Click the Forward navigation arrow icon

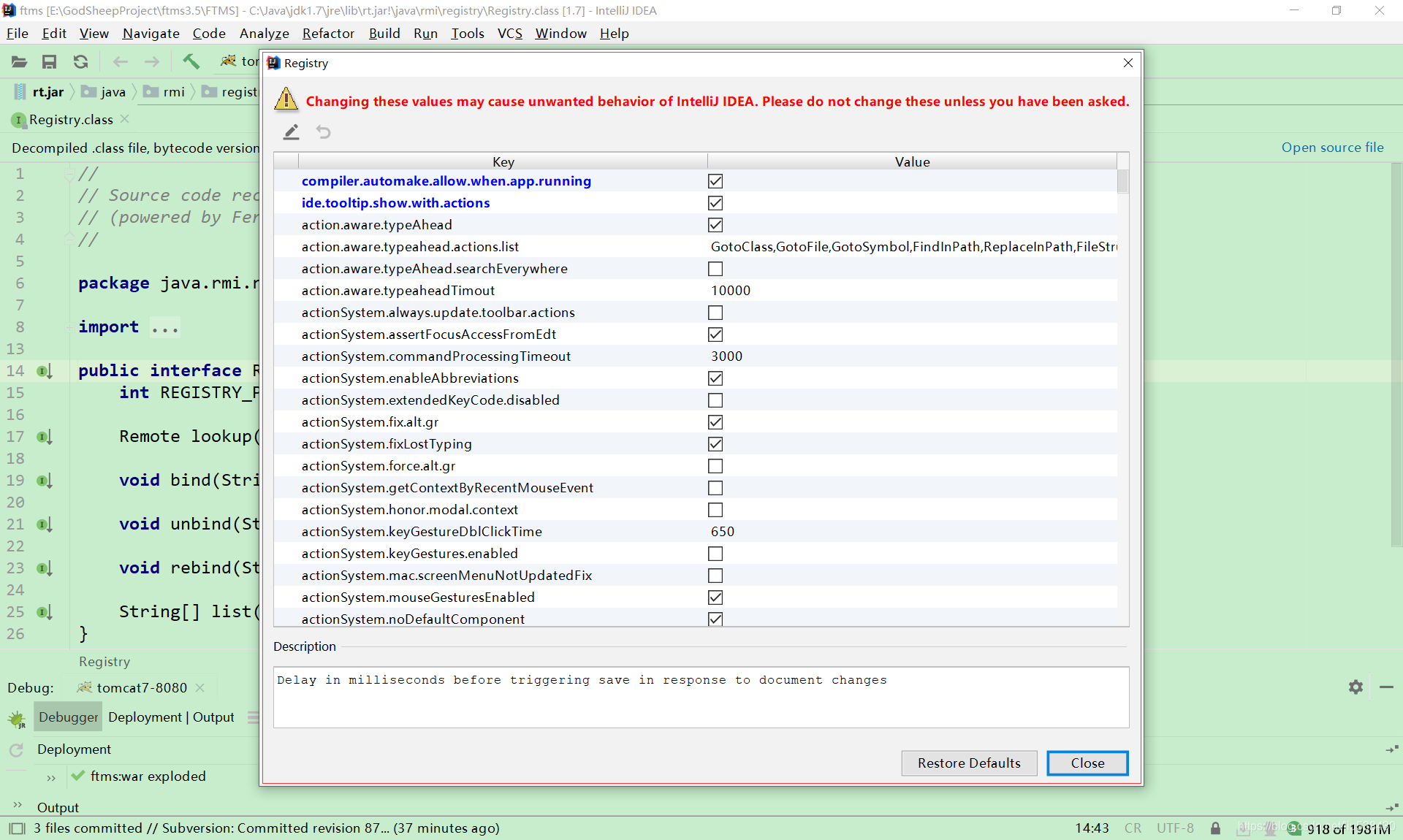tap(152, 62)
